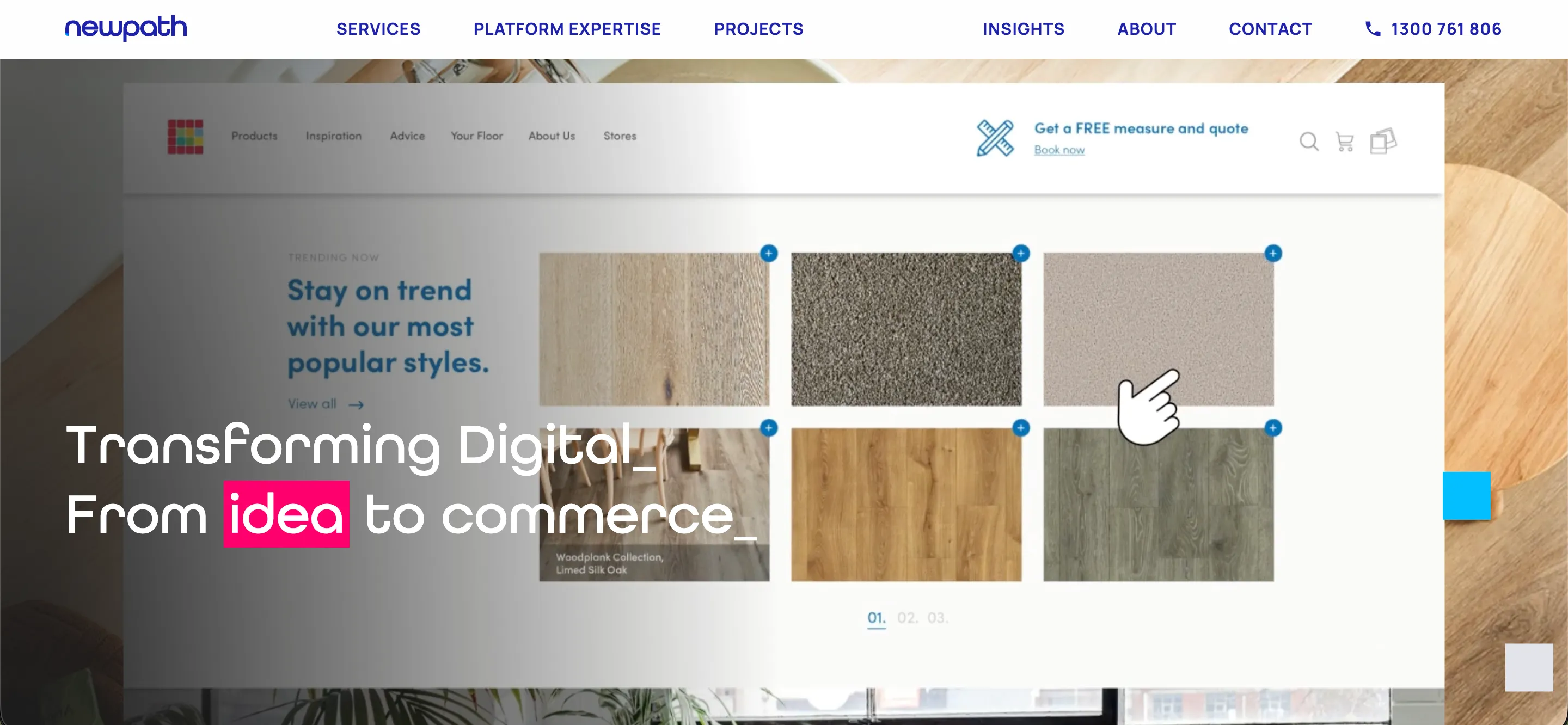Click Products in the mockup nav
Screen dimensions: 1568x725
[x=254, y=136]
